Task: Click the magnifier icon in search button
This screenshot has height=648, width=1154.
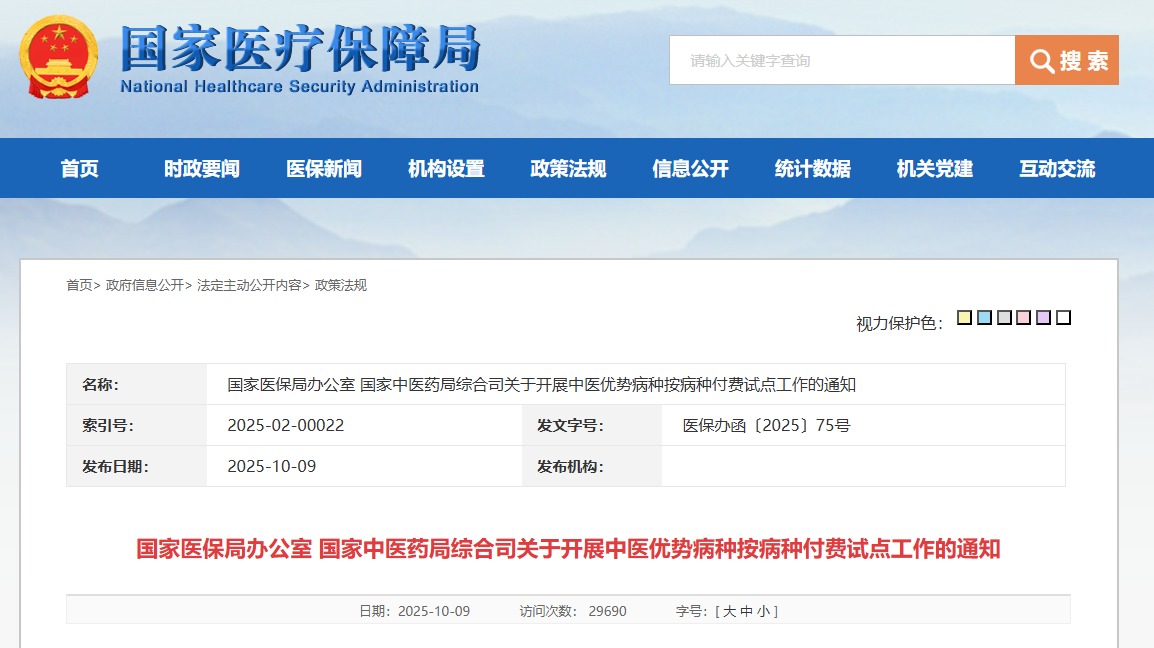Action: [1042, 61]
